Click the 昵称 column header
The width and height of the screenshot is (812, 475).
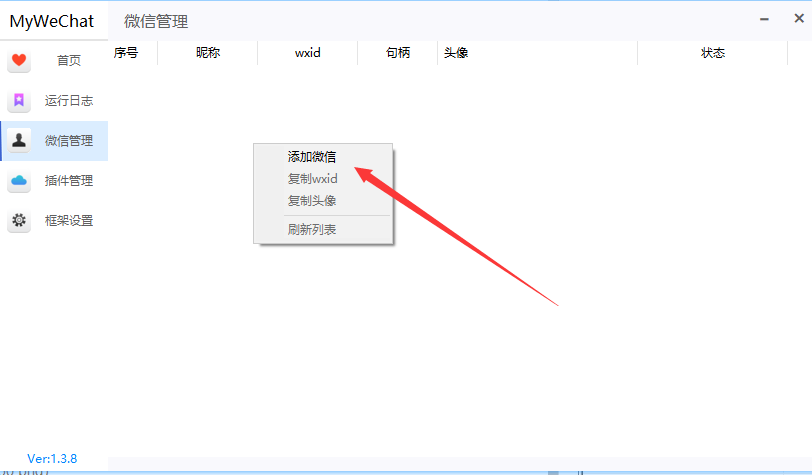[208, 53]
